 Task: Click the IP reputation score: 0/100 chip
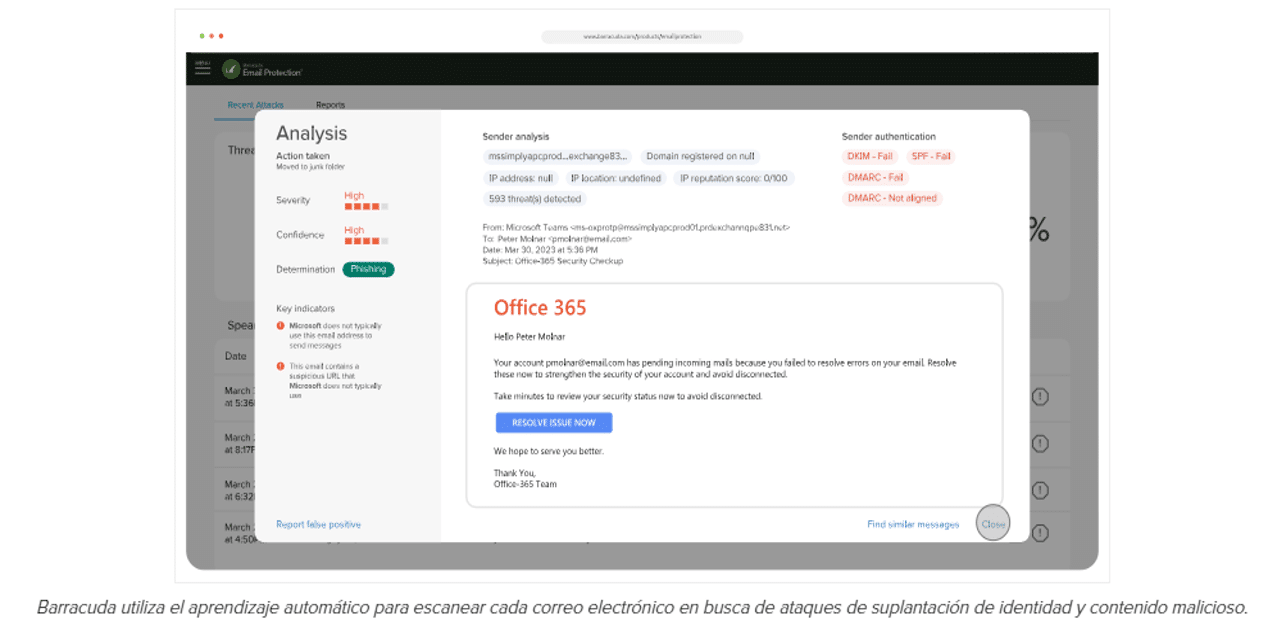(733, 178)
